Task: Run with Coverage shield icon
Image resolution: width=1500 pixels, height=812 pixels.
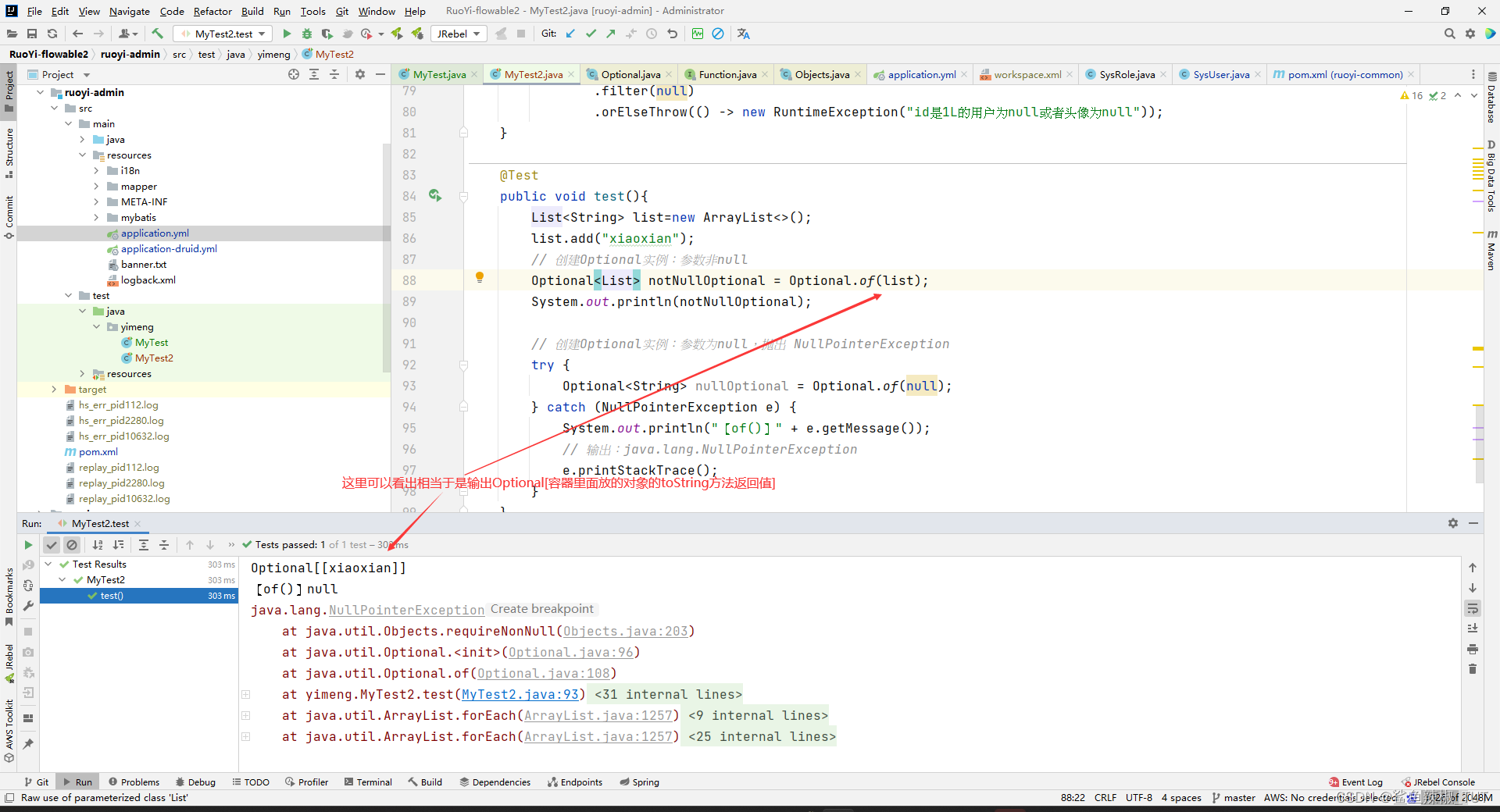Action: click(x=327, y=34)
